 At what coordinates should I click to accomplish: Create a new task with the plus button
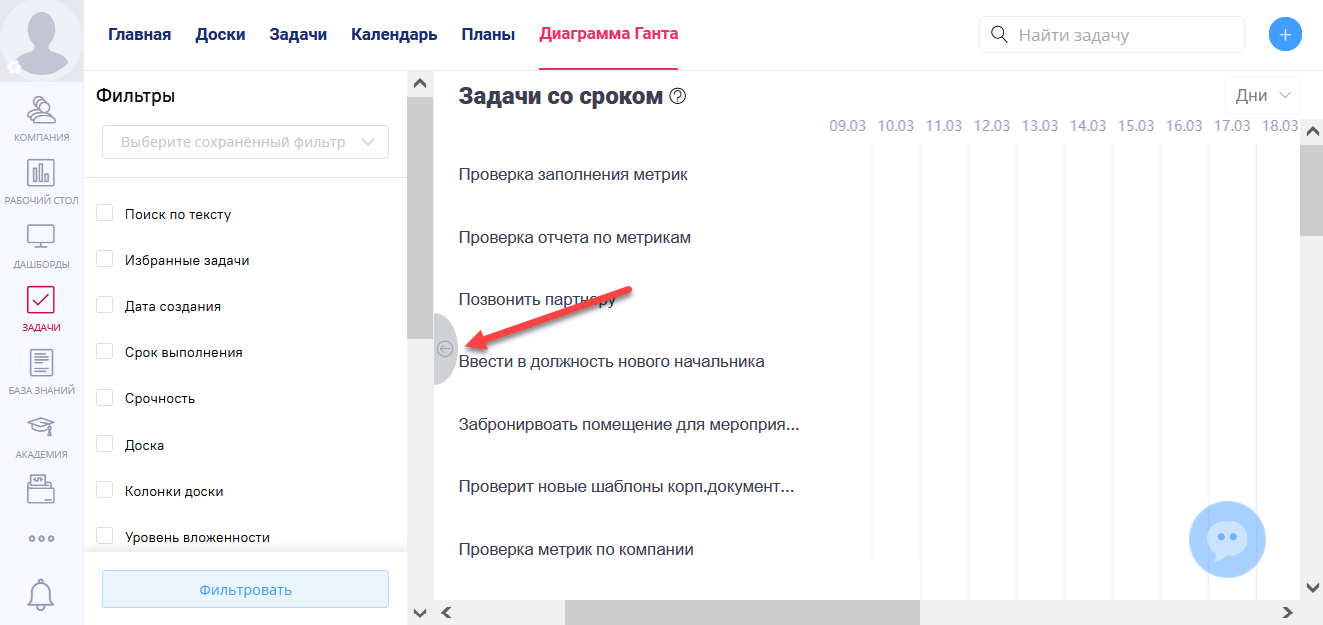[x=1285, y=33]
